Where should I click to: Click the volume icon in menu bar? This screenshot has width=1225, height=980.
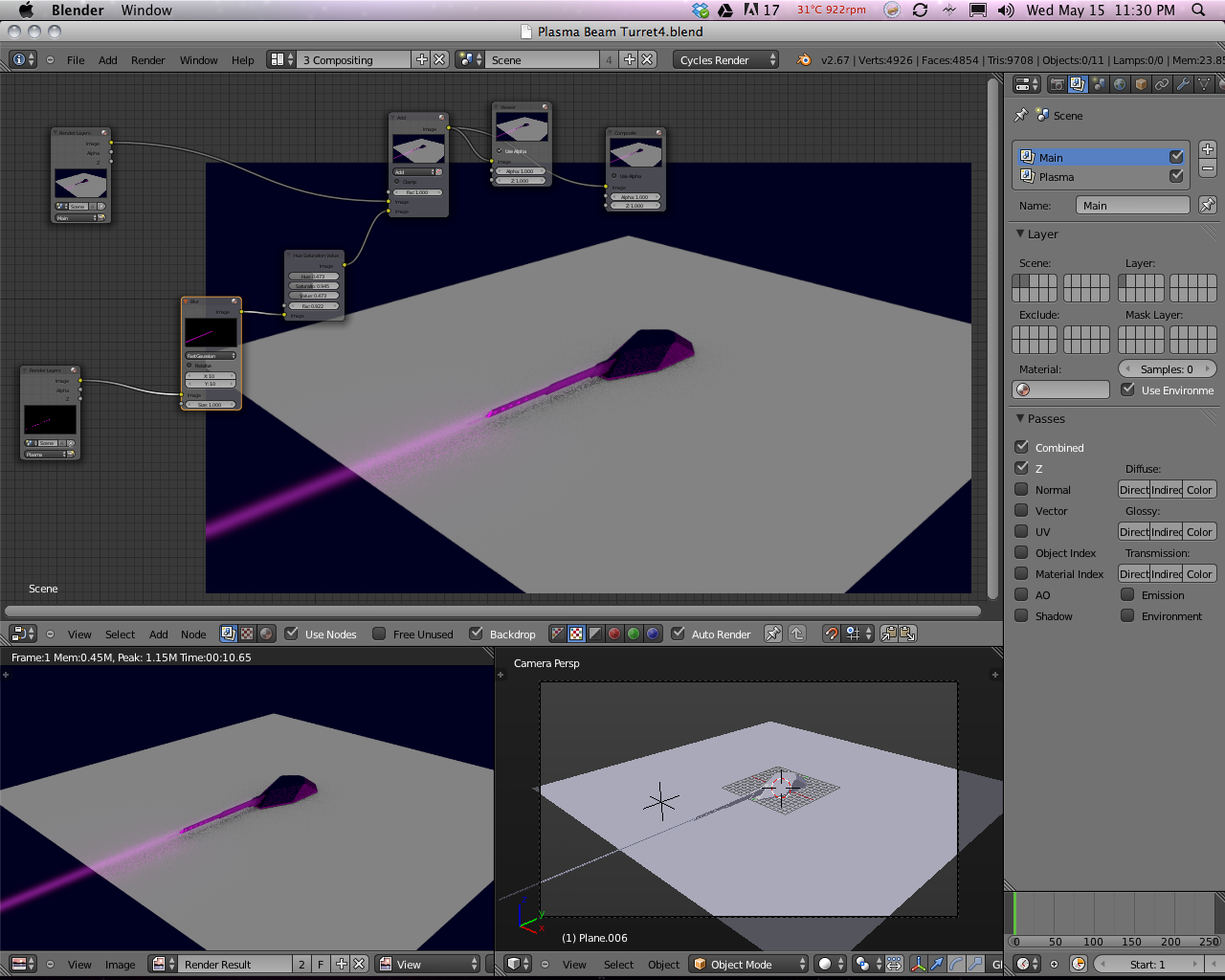coord(1006,11)
